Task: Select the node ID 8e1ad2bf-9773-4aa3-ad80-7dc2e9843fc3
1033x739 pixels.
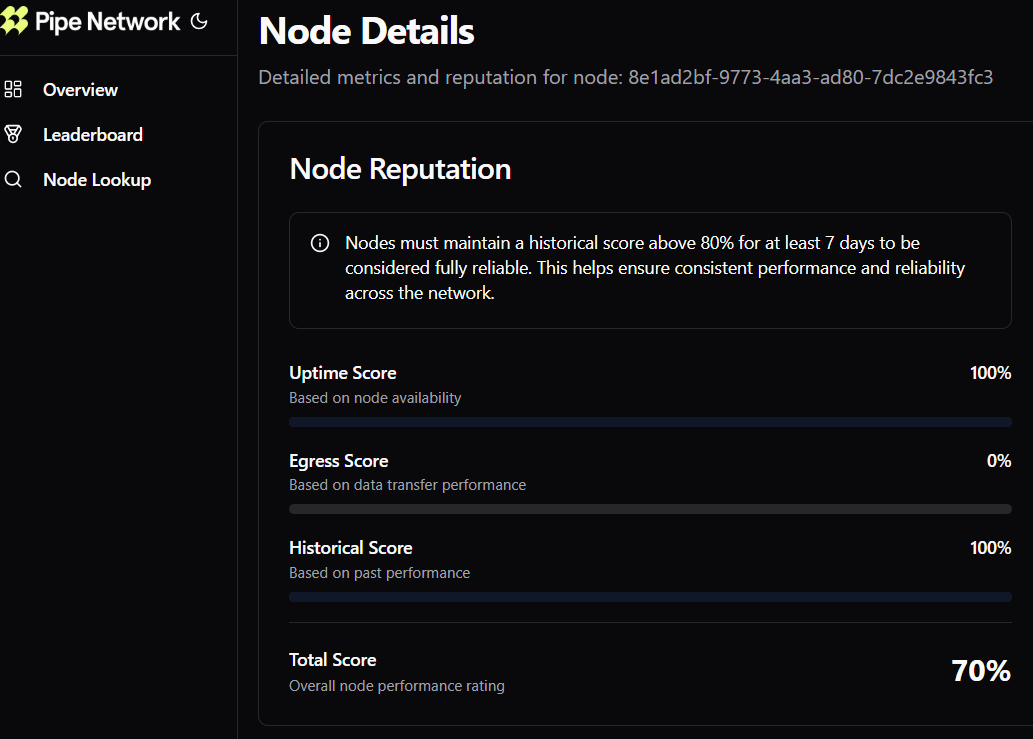Action: (x=810, y=77)
